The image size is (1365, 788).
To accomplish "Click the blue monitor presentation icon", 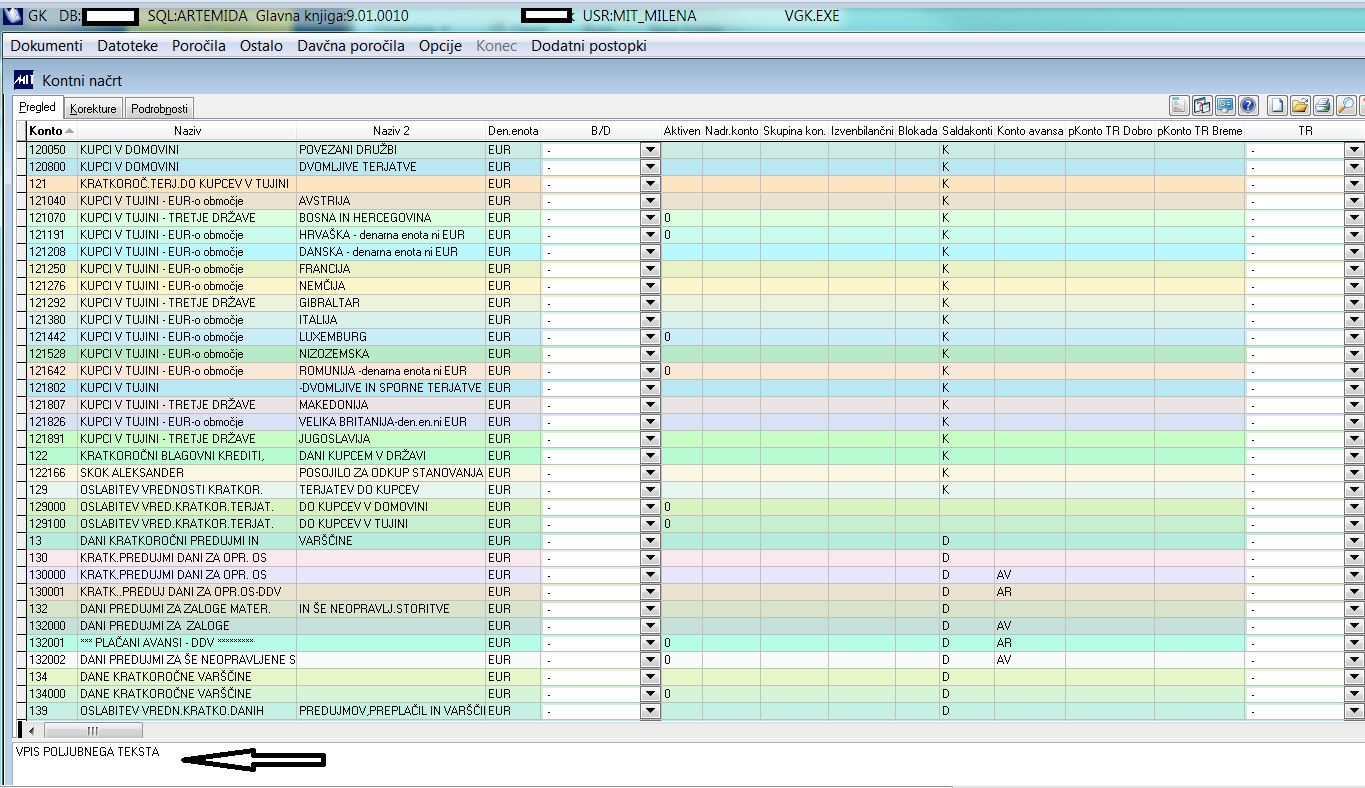I will pos(1225,106).
